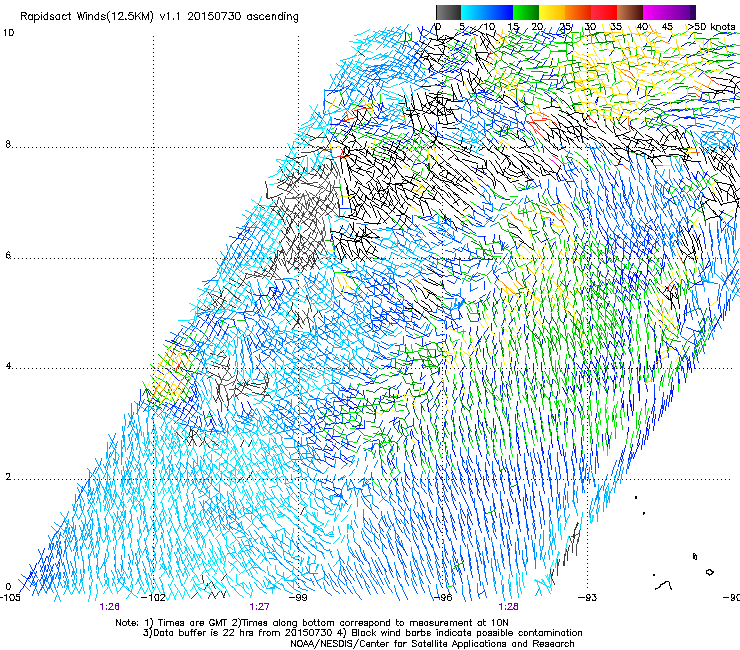The image size is (740, 650).
Task: Click the latitude axis label '0' at bottom left
Action: [8, 587]
